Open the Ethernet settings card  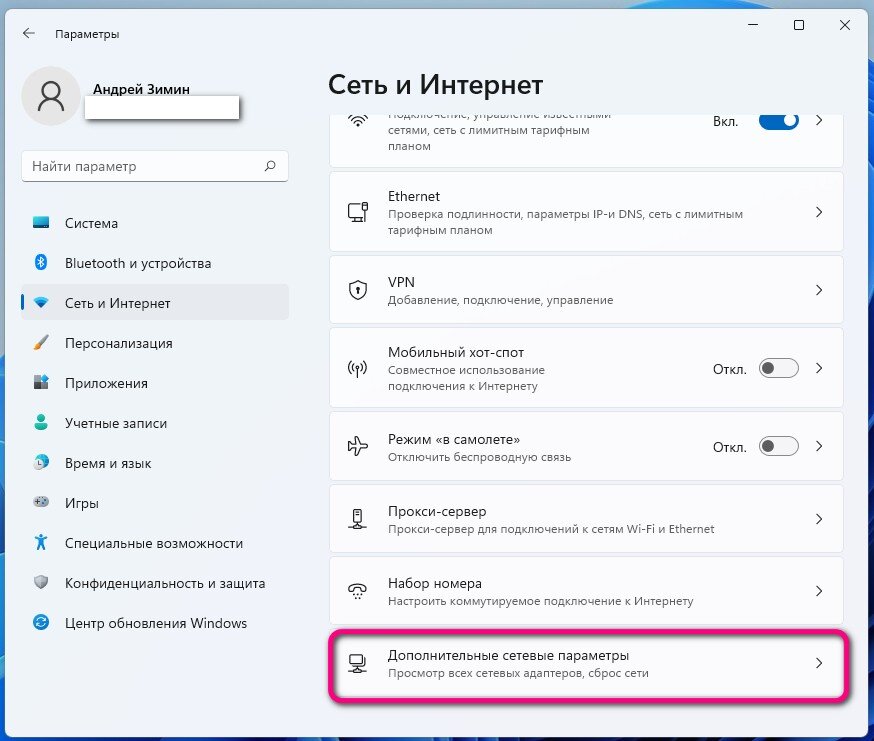pyautogui.click(x=586, y=212)
